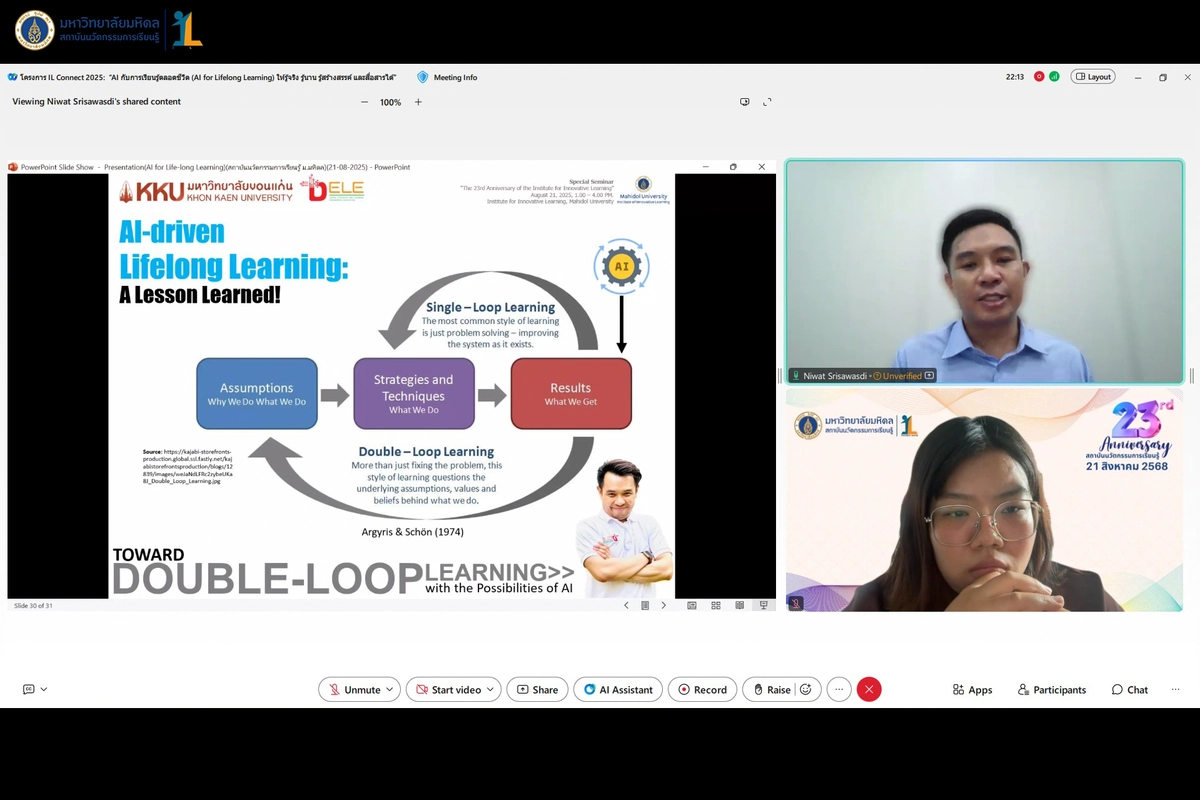Raise your hand in the meeting
Image resolution: width=1200 pixels, height=800 pixels.
771,690
